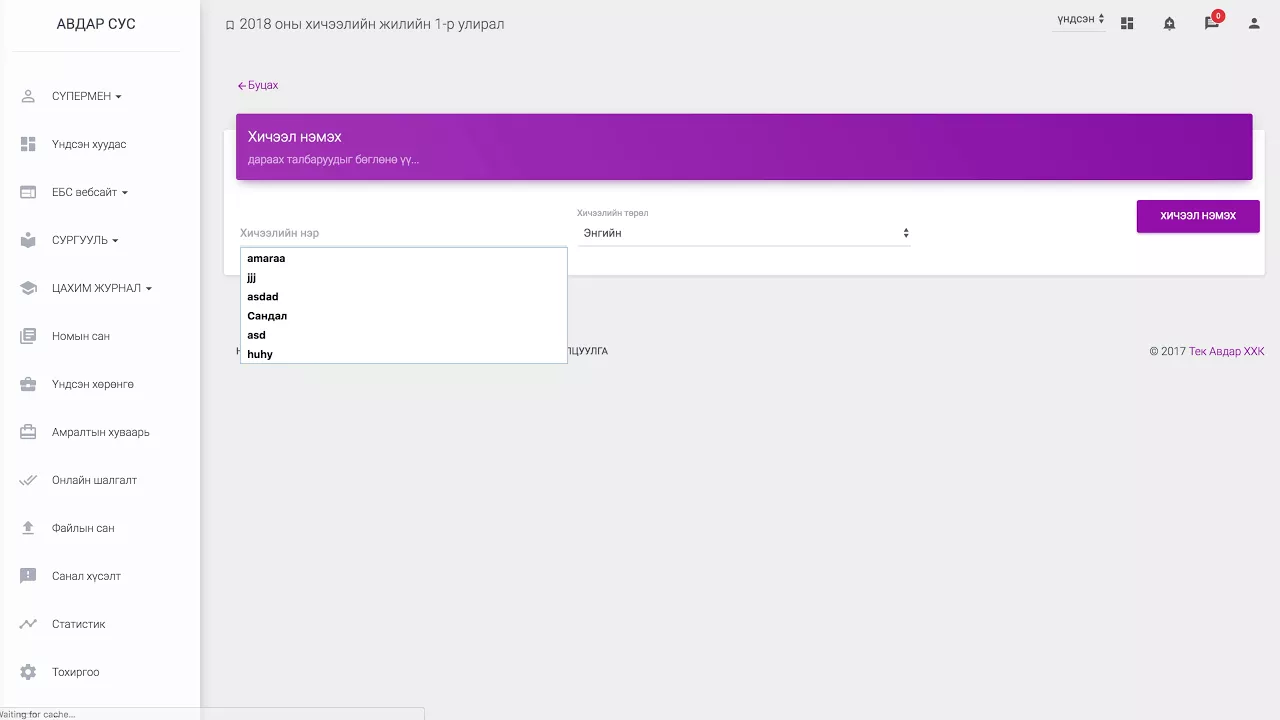
Task: Open the Хичээлийн төрөл dropdown showing Энгийн
Action: click(744, 233)
